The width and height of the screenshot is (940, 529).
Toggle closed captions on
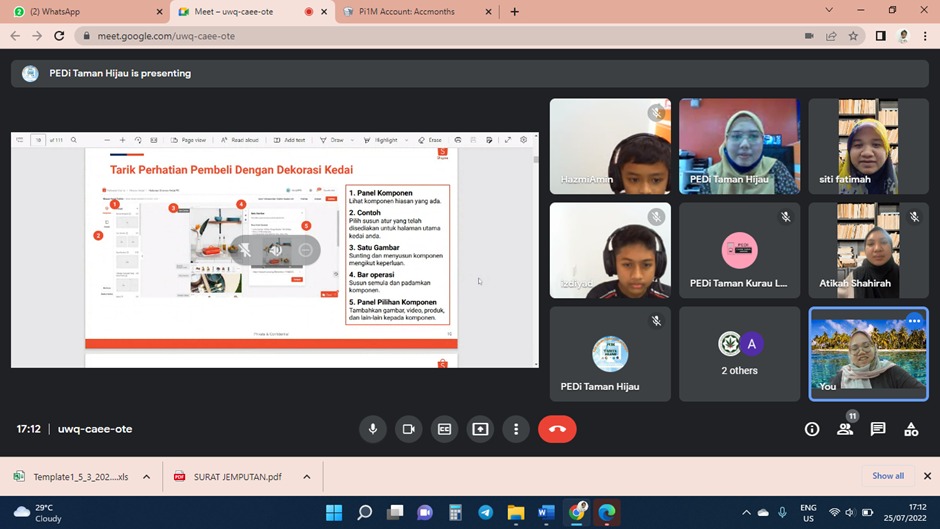point(444,429)
